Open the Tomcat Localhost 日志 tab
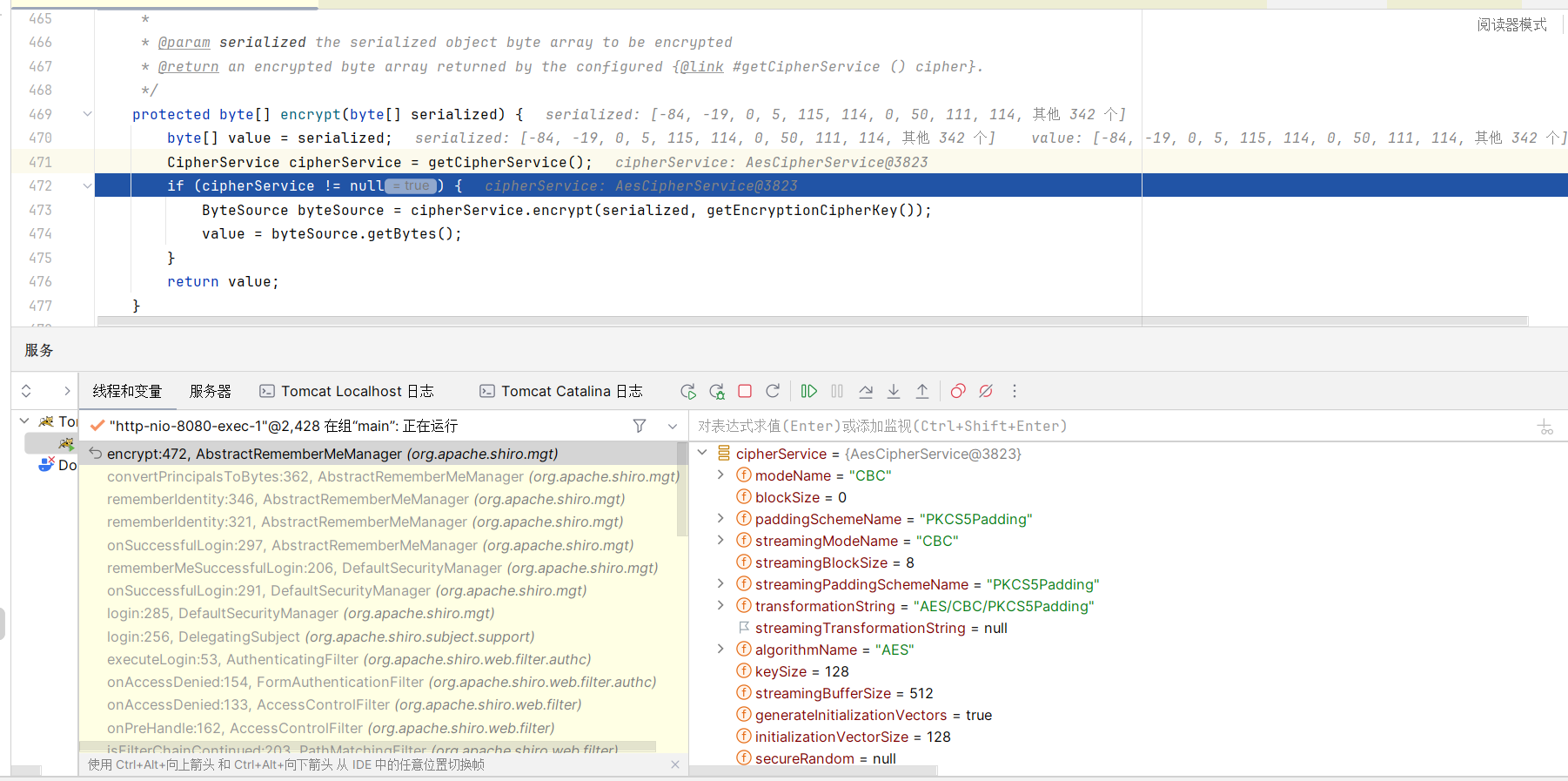 pos(347,392)
